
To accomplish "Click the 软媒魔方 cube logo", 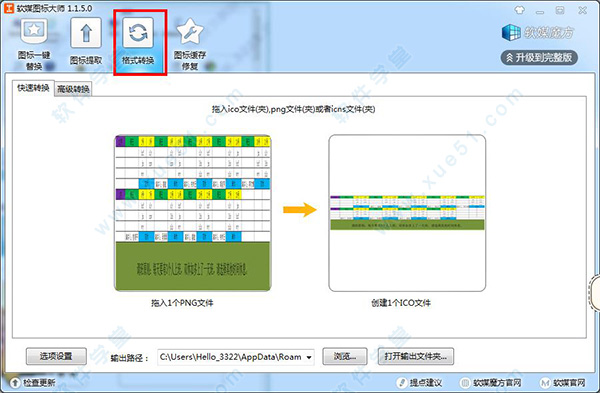I will [511, 33].
